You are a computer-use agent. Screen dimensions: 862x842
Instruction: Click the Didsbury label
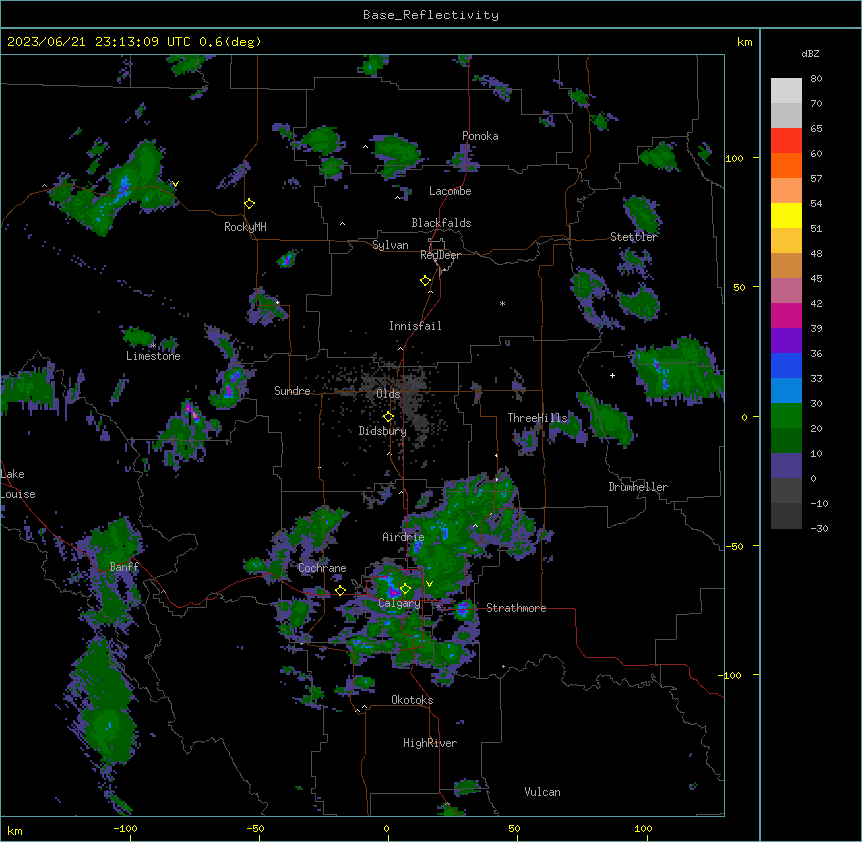(383, 431)
